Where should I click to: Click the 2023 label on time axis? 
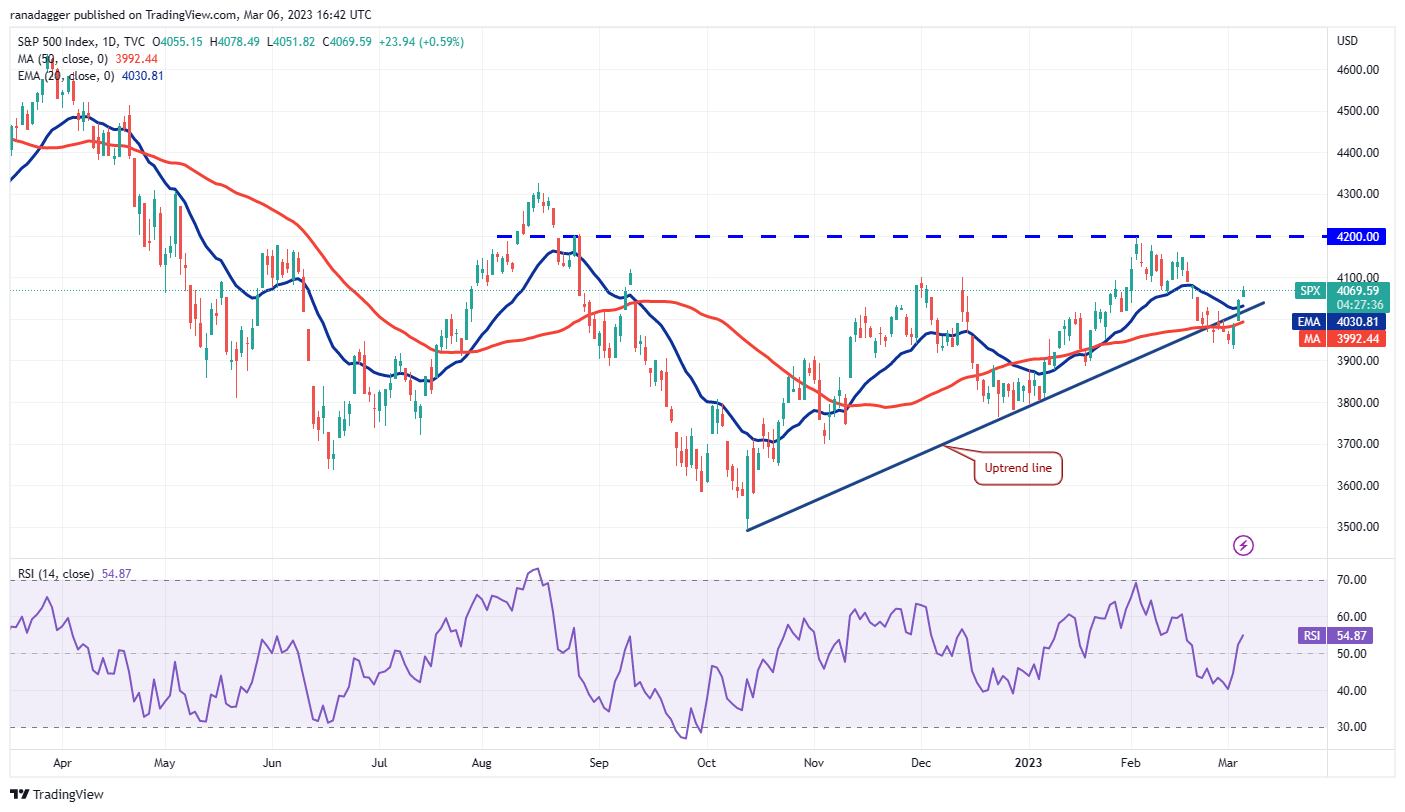(1029, 764)
